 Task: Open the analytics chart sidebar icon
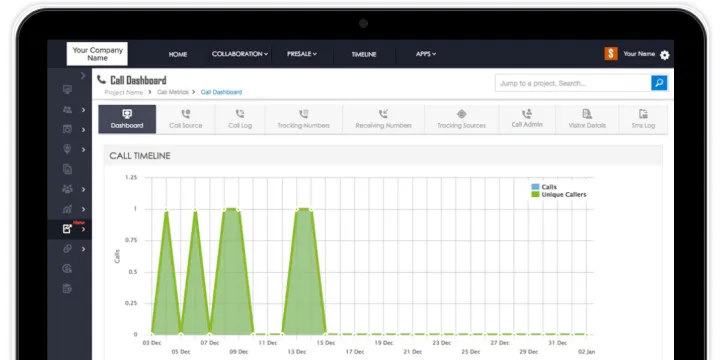click(x=68, y=209)
